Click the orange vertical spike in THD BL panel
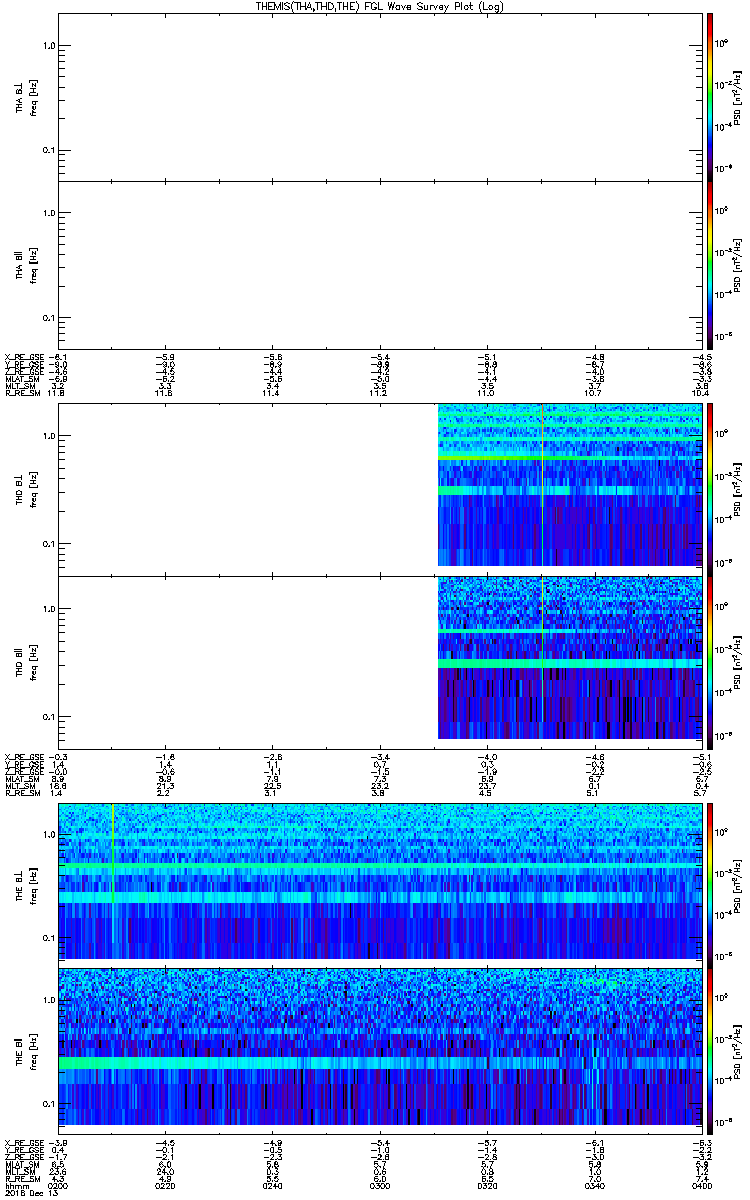 tap(542, 486)
